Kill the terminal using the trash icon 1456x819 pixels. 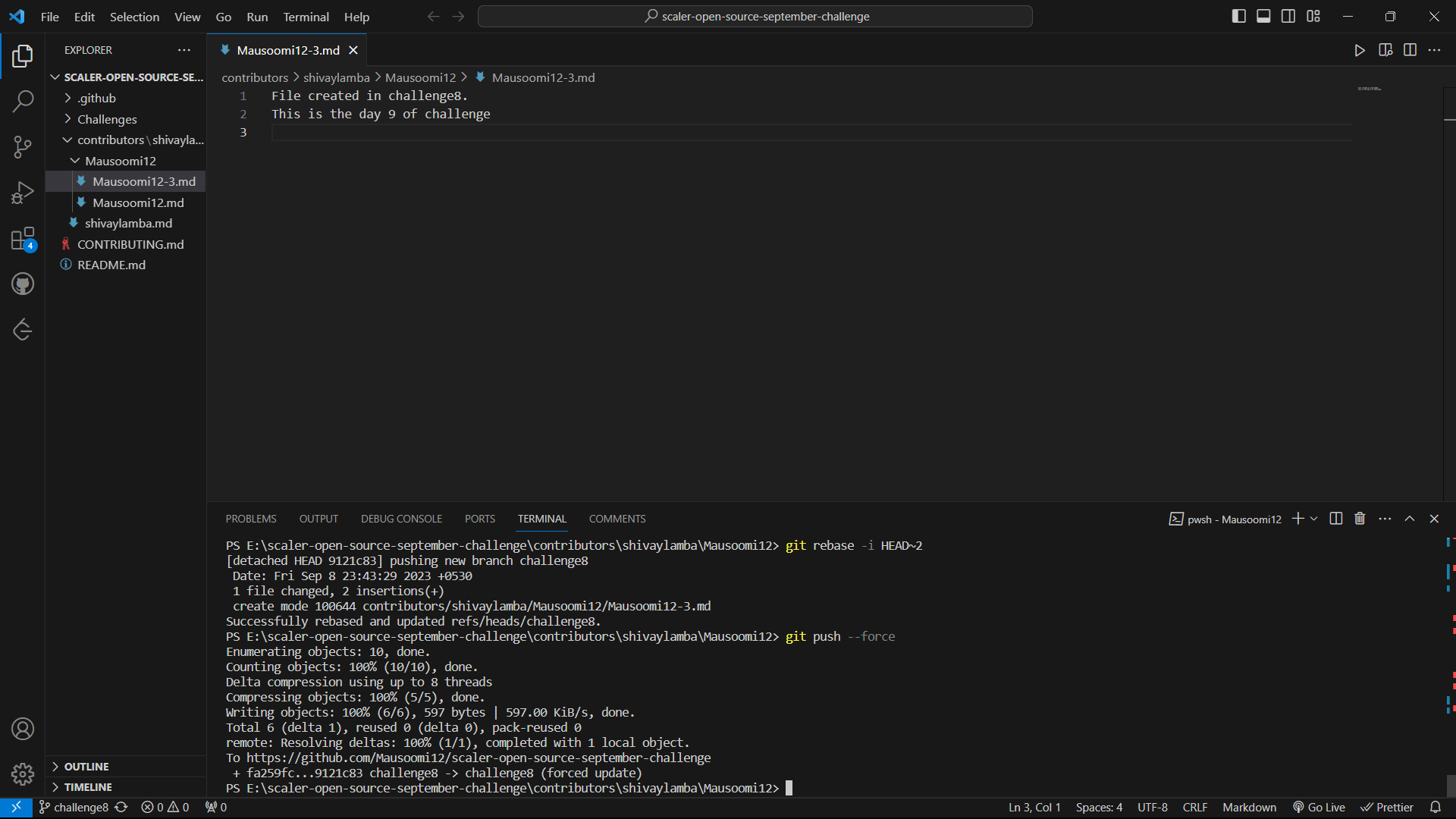coord(1360,519)
